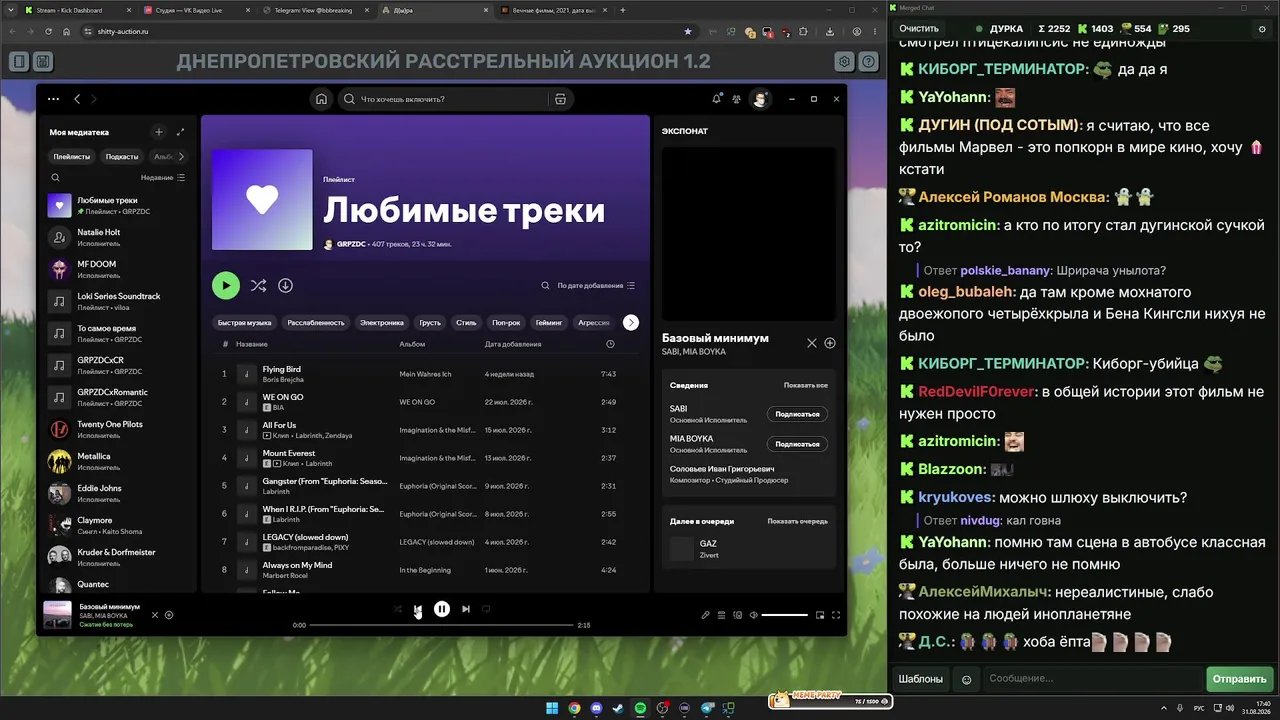
Task: Open the queue icon in player bar
Action: tap(721, 615)
